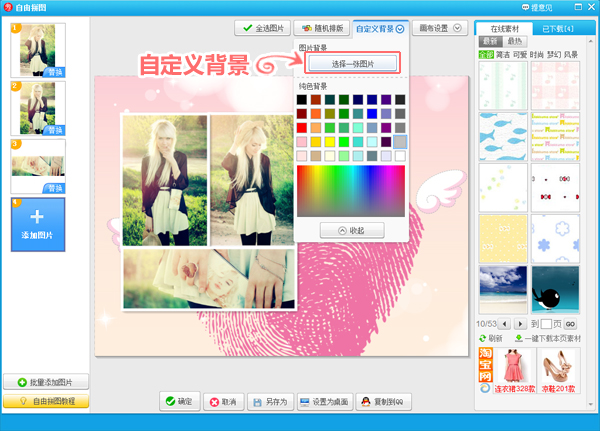Viewport: 600px width, 431px height.
Task: Toggle the 最新 newest sort option
Action: [x=490, y=42]
